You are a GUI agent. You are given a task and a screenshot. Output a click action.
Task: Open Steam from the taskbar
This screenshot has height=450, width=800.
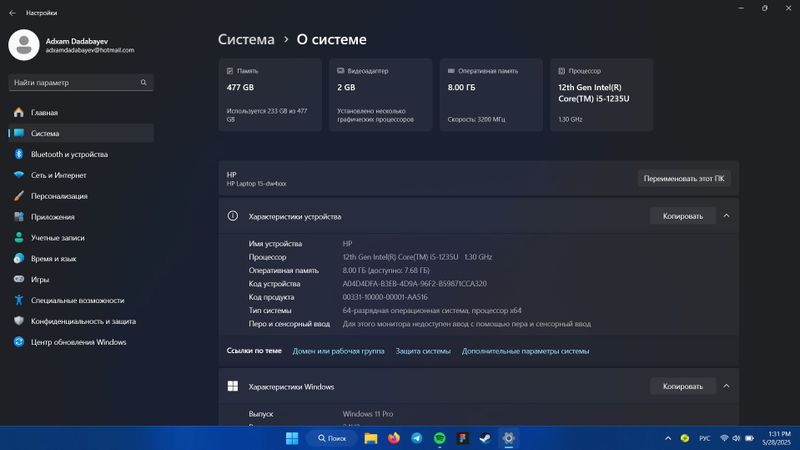tap(486, 438)
